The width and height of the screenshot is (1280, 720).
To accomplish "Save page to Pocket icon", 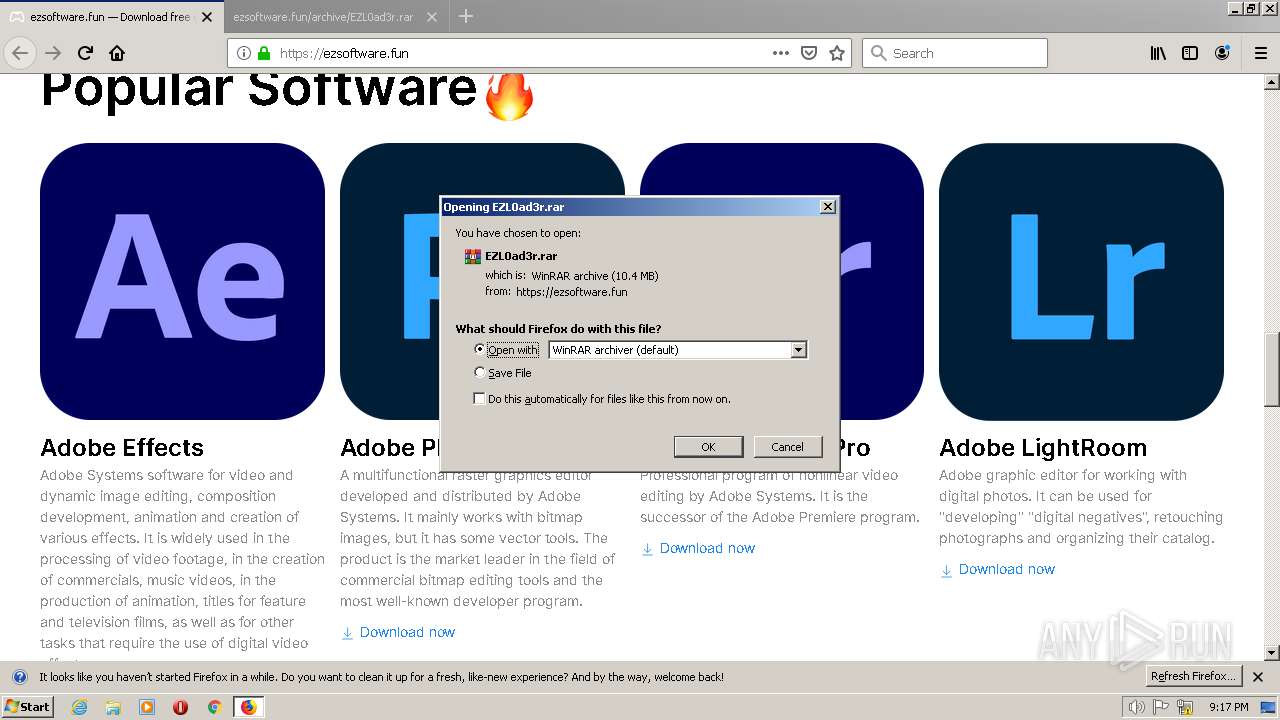I will point(809,53).
